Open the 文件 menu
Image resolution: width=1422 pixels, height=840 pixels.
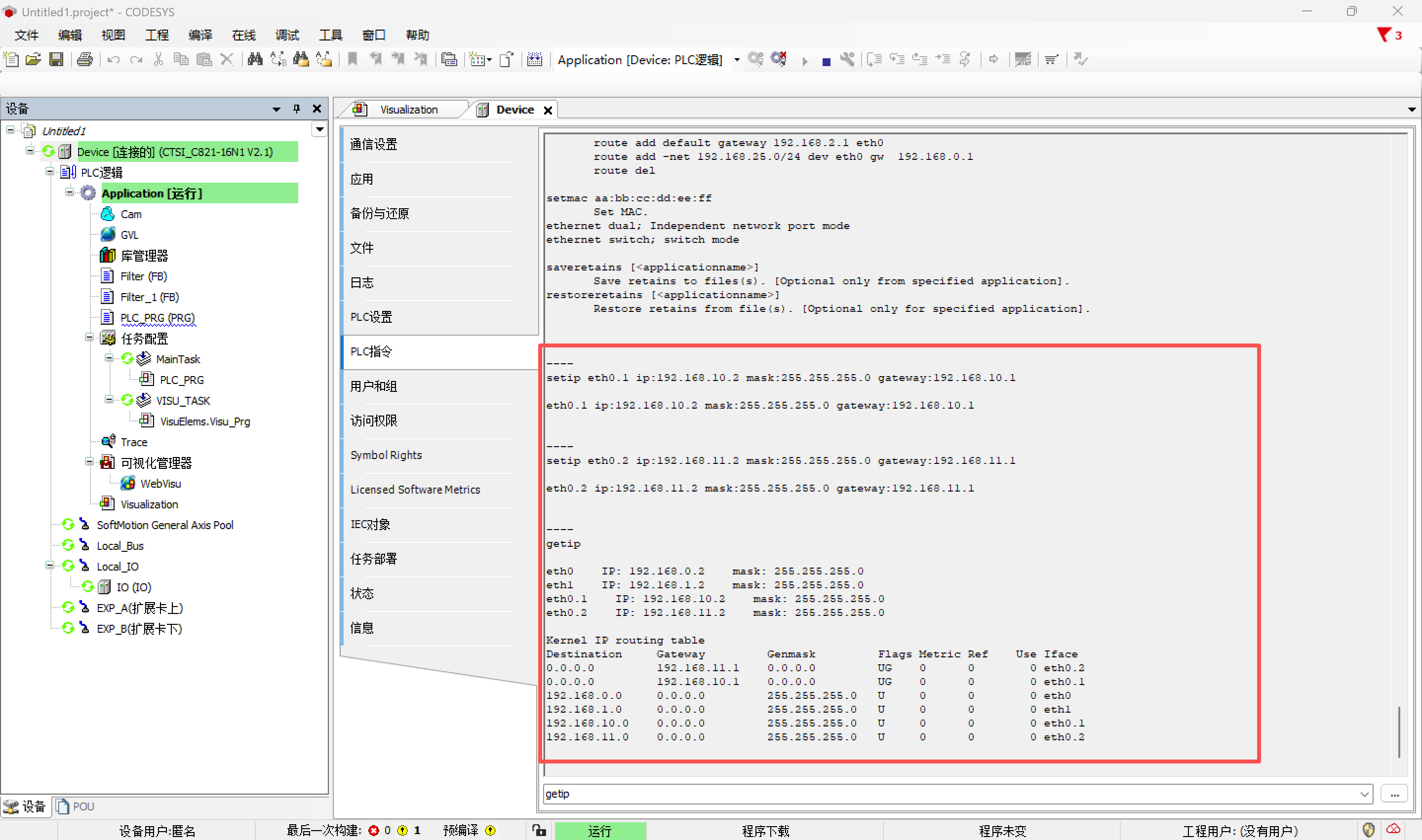tap(26, 35)
